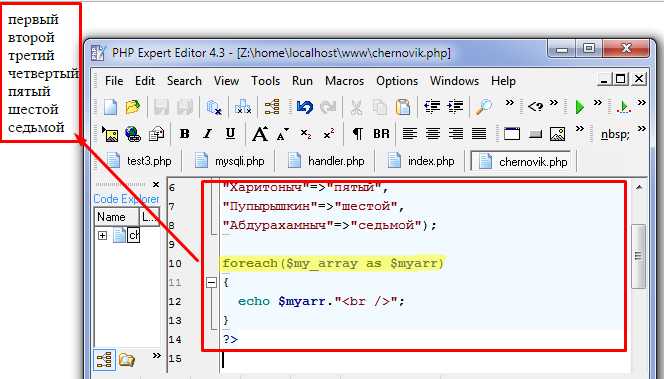The width and height of the screenshot is (664, 379).
Task: Decrease font size with small A icon
Action: (x=282, y=134)
